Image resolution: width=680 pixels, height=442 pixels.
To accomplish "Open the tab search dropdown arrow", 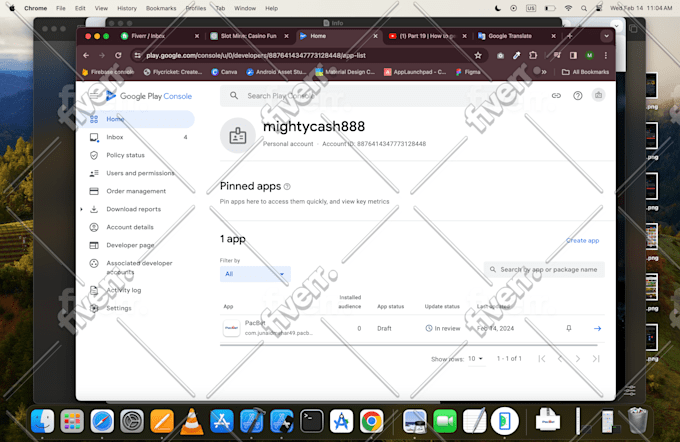I will 606,36.
